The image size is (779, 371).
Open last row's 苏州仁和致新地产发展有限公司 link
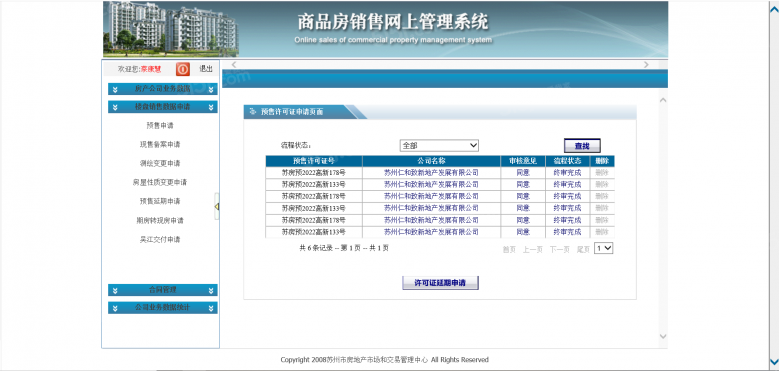point(431,232)
